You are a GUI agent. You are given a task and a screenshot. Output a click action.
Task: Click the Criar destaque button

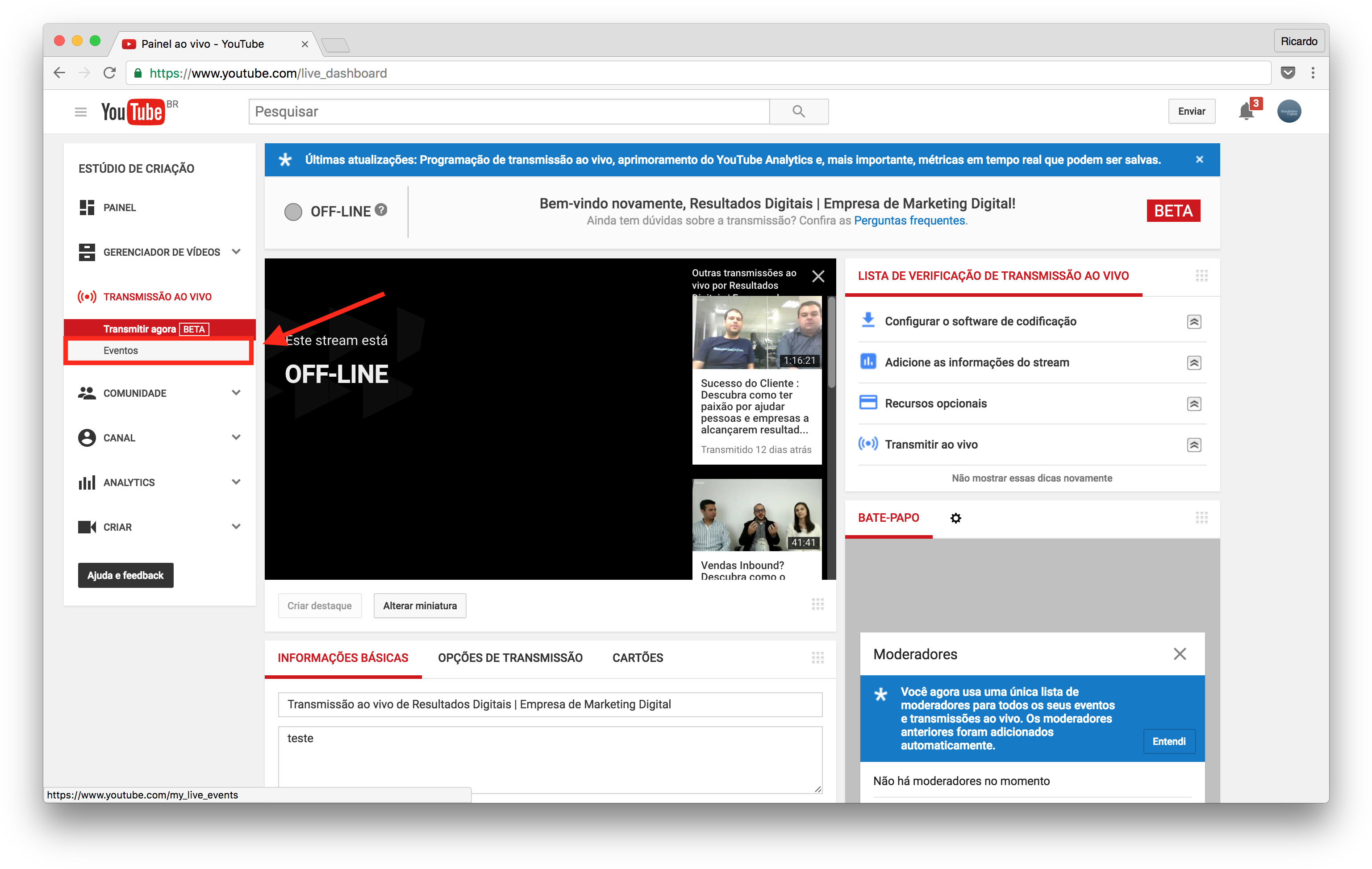click(320, 605)
